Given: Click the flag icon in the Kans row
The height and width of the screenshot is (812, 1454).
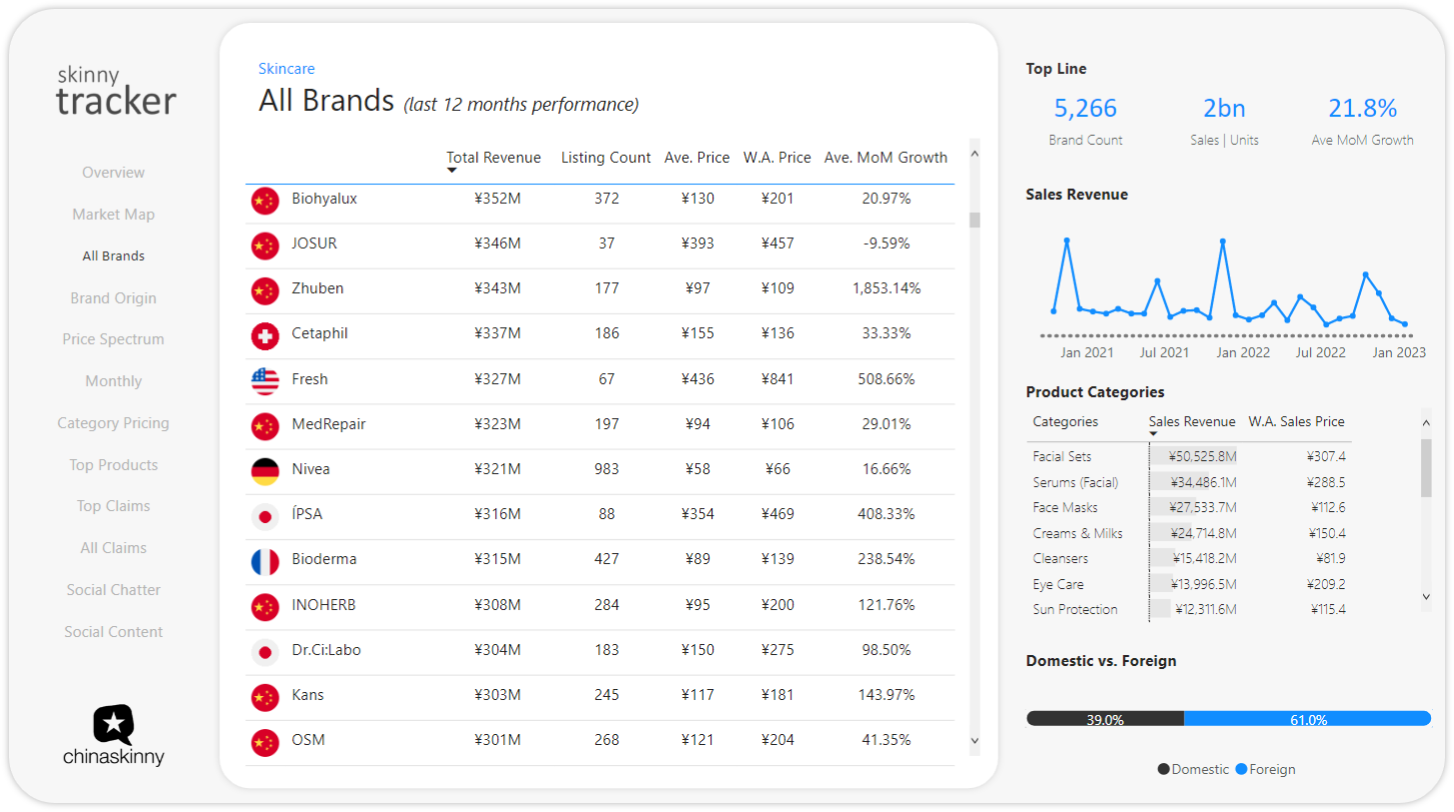Looking at the screenshot, I should 265,697.
